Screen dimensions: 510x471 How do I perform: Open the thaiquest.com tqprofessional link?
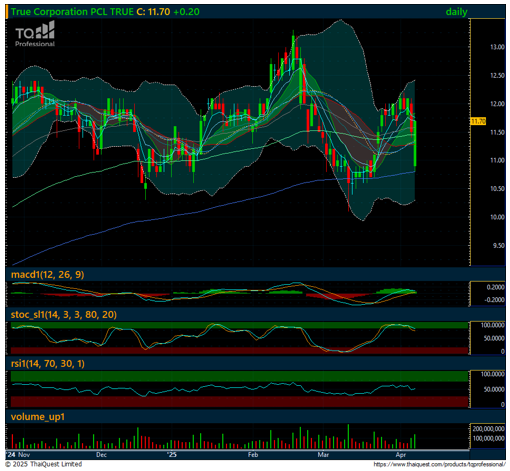point(439,464)
